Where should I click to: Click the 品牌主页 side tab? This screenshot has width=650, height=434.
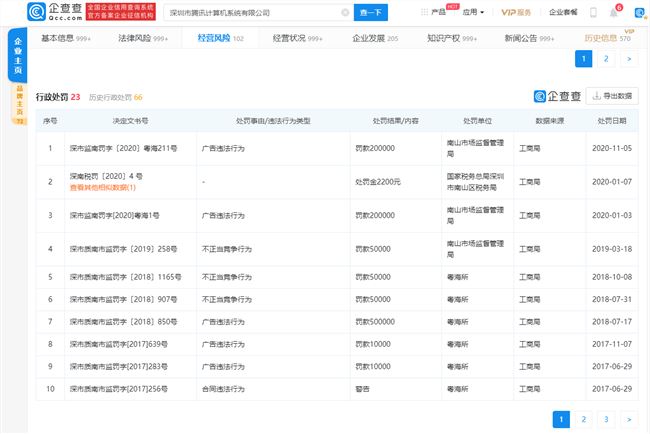(19, 104)
